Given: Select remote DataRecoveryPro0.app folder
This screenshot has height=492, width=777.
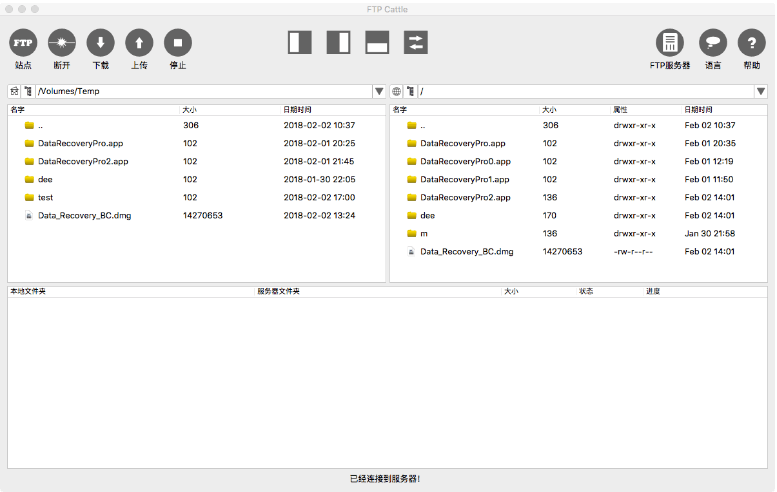Looking at the screenshot, I should [579, 162].
